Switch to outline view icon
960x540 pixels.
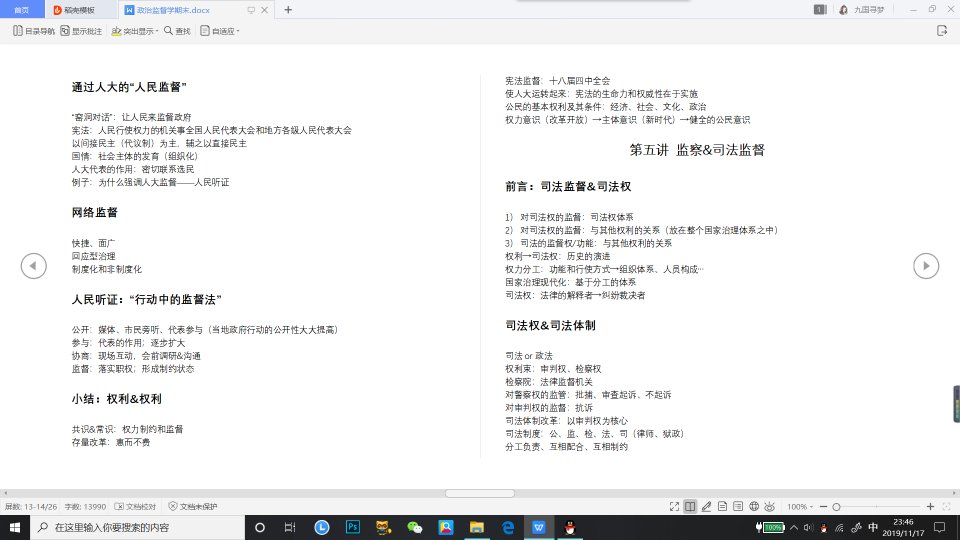738,506
